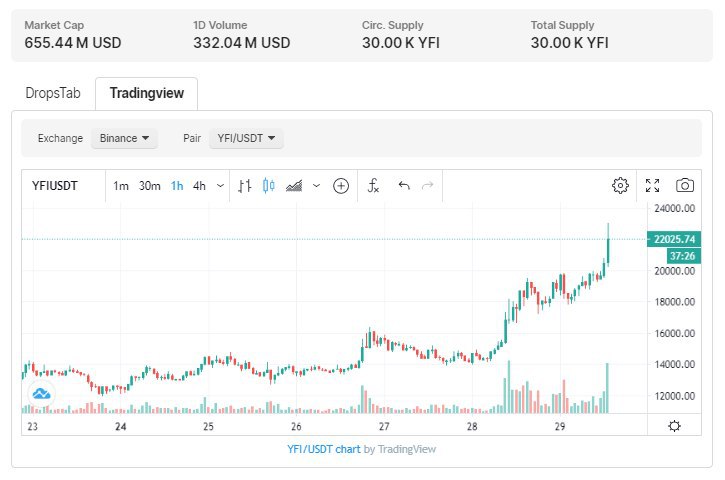Select the candlestick chart style icon
Screen dimensions: 725x480
268,185
